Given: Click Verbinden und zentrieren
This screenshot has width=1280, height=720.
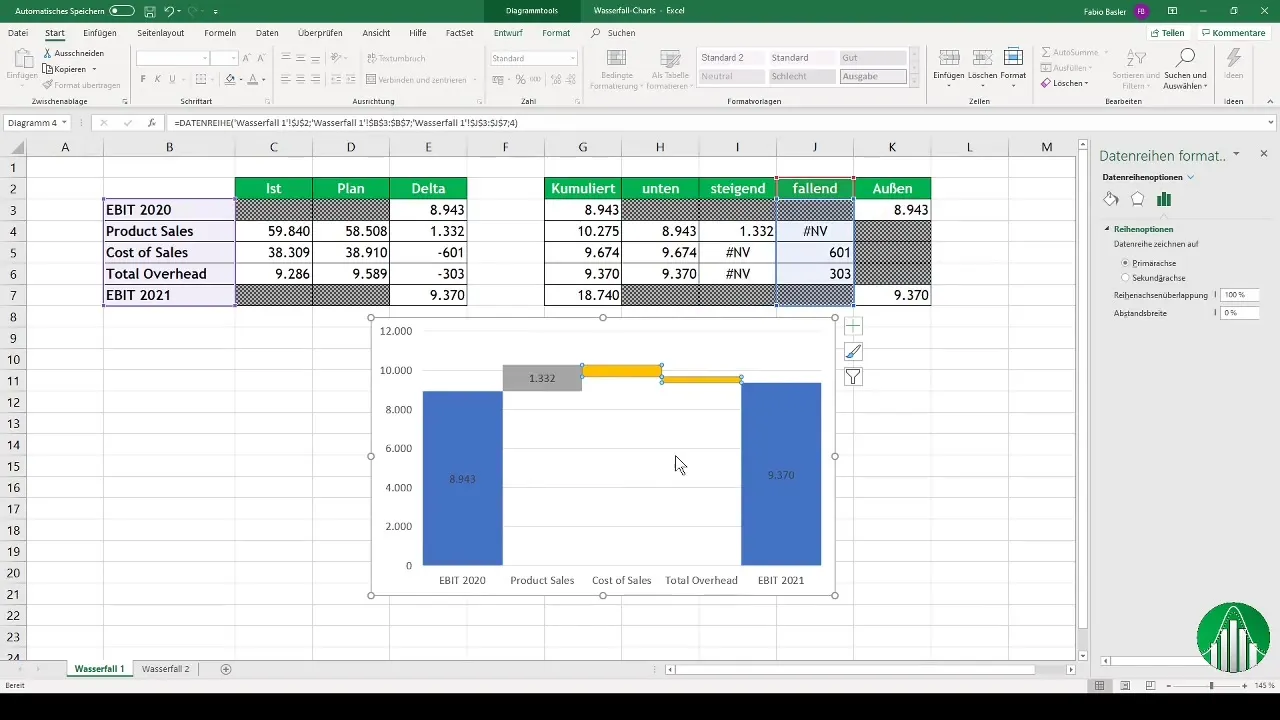Looking at the screenshot, I should coord(417,79).
